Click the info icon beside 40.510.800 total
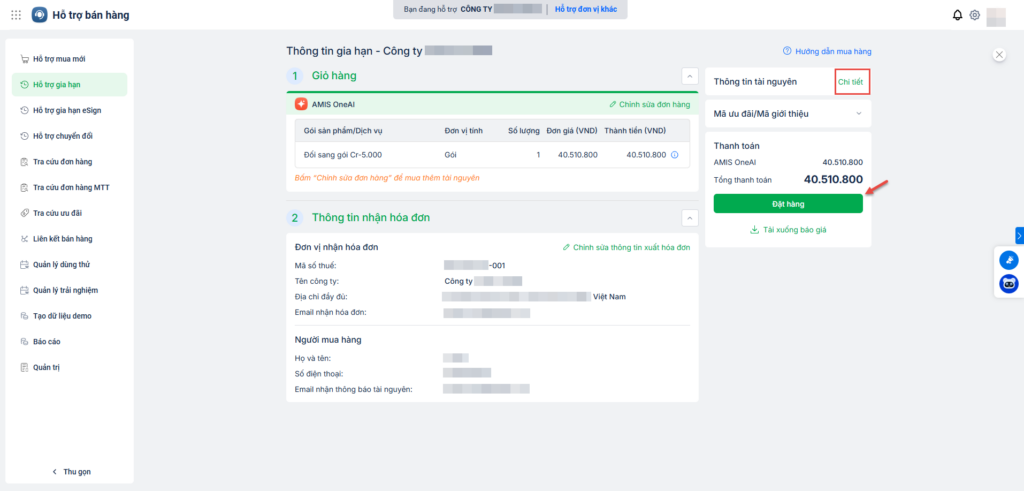 [675, 155]
